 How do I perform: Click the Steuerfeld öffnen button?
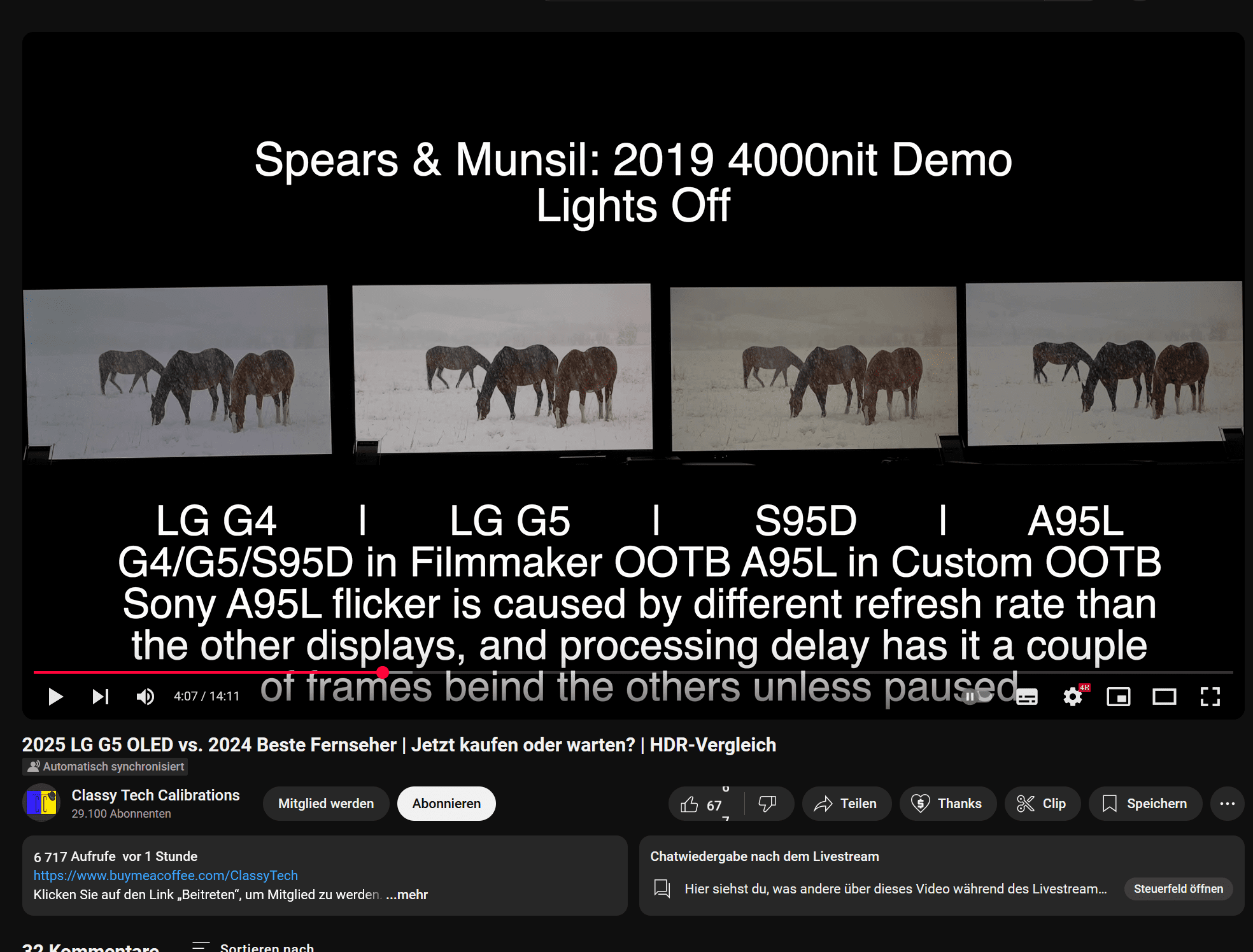(1179, 889)
